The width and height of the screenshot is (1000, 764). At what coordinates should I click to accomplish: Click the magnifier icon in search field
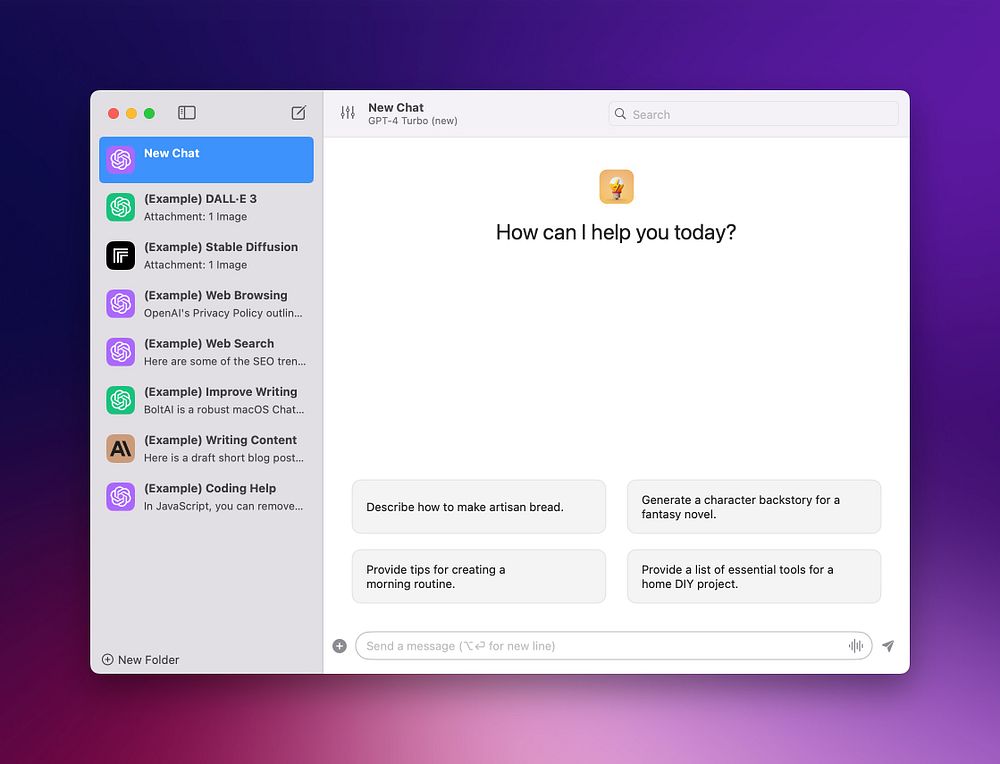620,114
